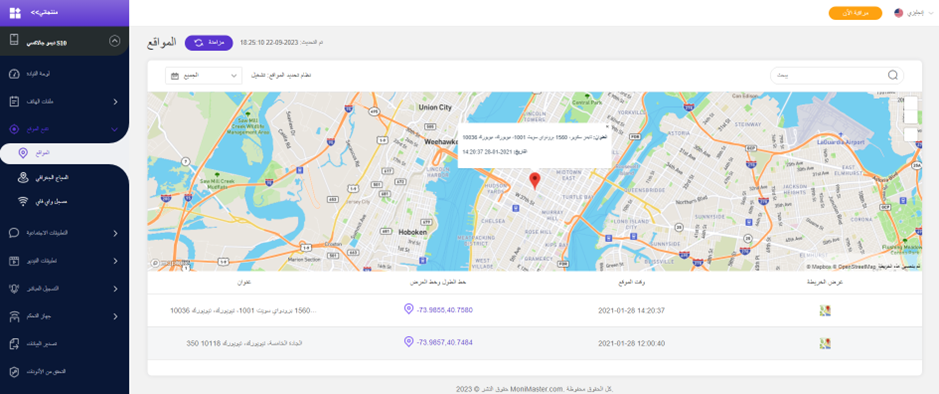This screenshot has height=394, width=939.
Task: Click the products grid icon at top left
Action: [x=15, y=13]
